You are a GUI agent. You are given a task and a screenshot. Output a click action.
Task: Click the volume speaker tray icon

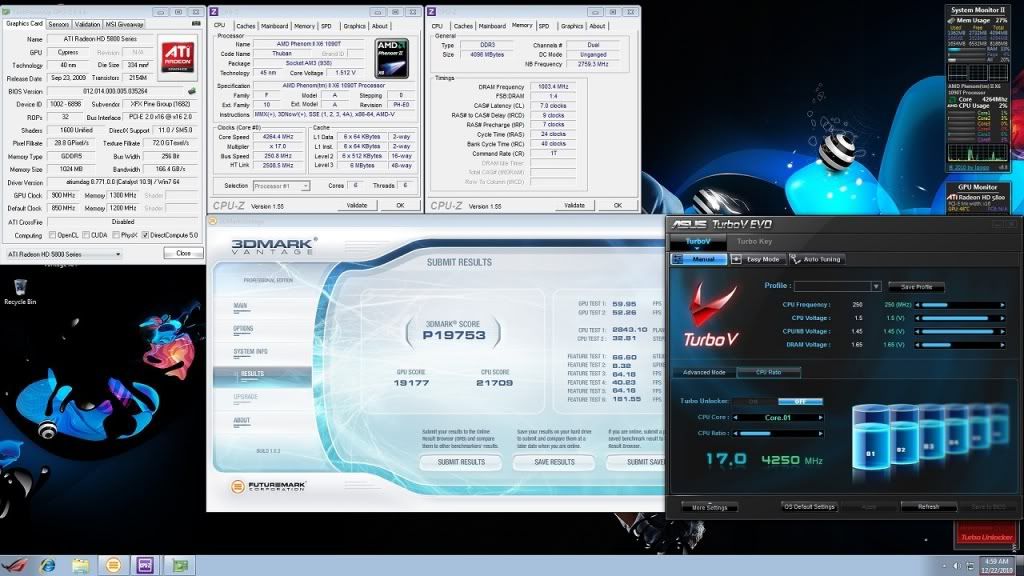pyautogui.click(x=956, y=566)
